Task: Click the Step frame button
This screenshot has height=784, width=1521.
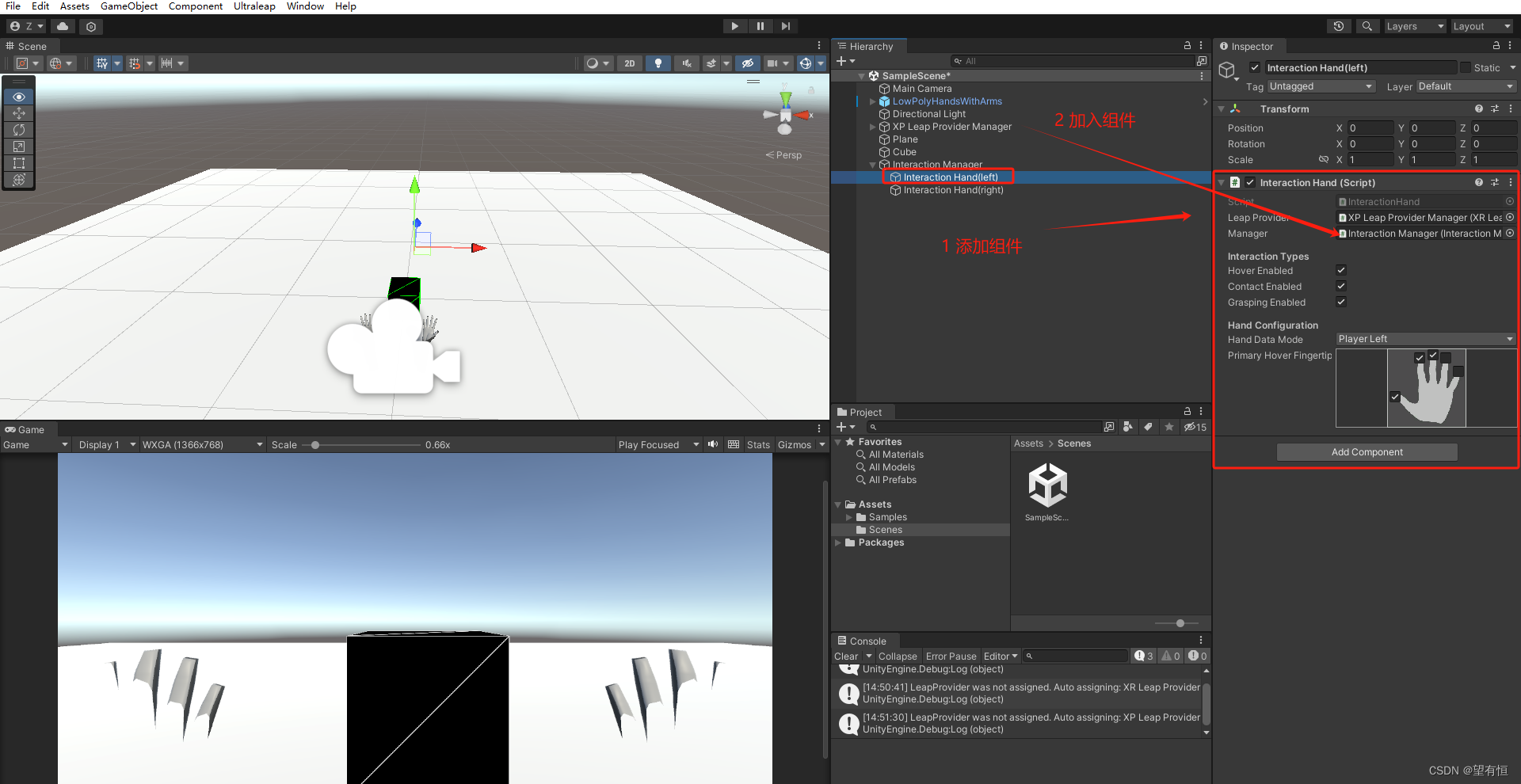Action: click(785, 26)
